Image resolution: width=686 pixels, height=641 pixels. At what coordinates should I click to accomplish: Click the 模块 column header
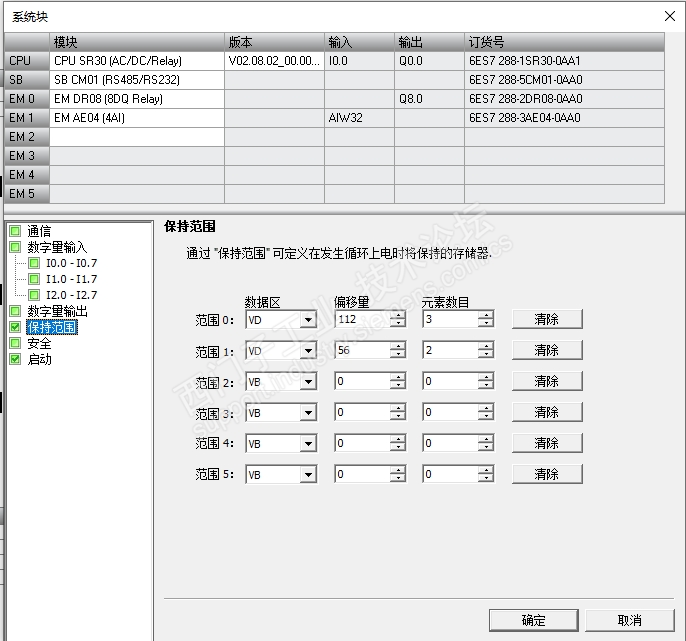(x=137, y=42)
